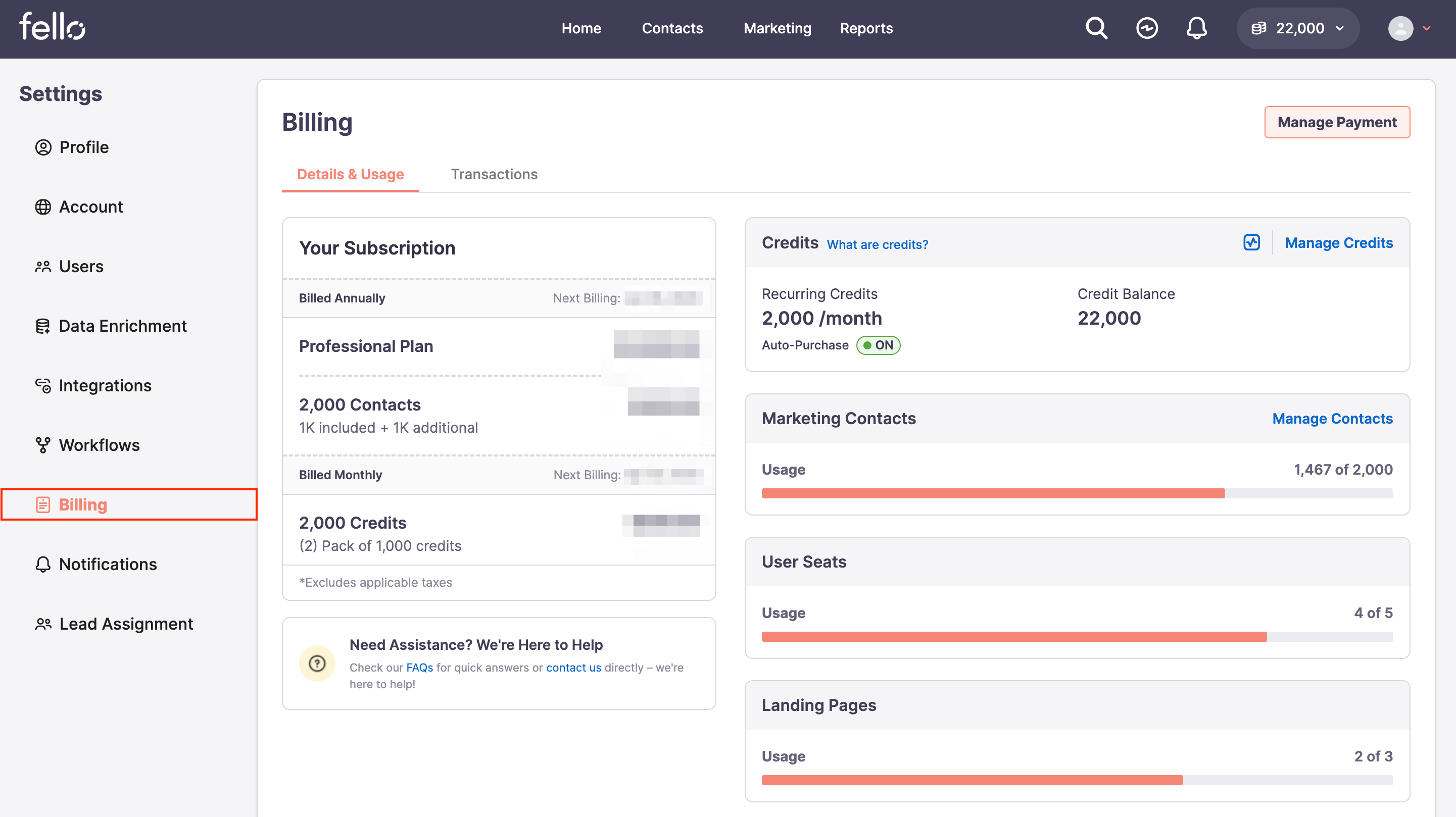Click the Notifications bell sidebar icon
This screenshot has height=817, width=1456.
(43, 565)
